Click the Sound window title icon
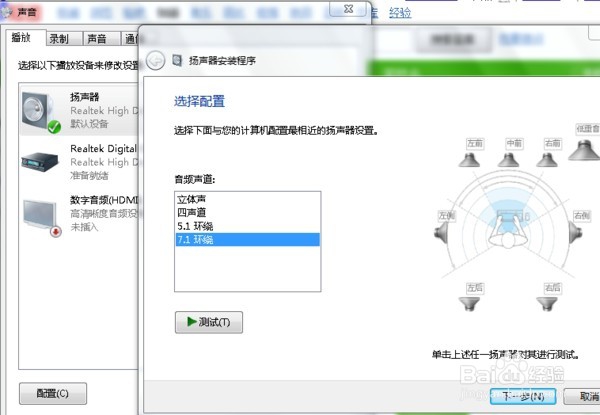This screenshot has height=415, width=600. point(6,13)
